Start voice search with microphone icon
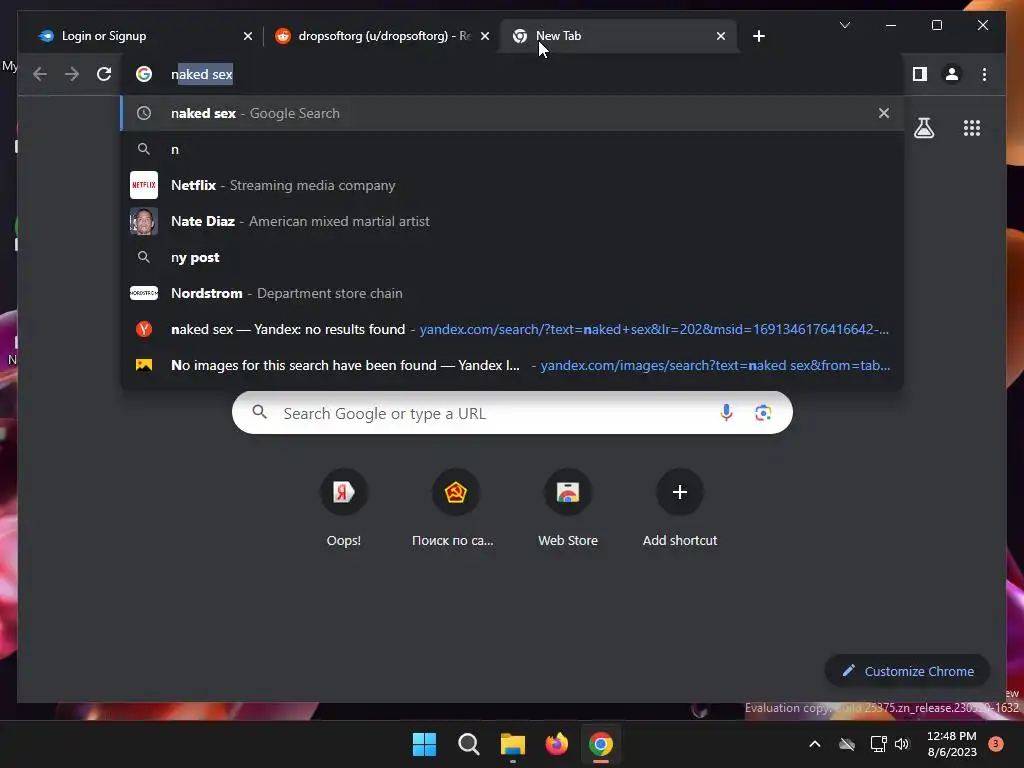This screenshot has height=768, width=1024. (726, 413)
